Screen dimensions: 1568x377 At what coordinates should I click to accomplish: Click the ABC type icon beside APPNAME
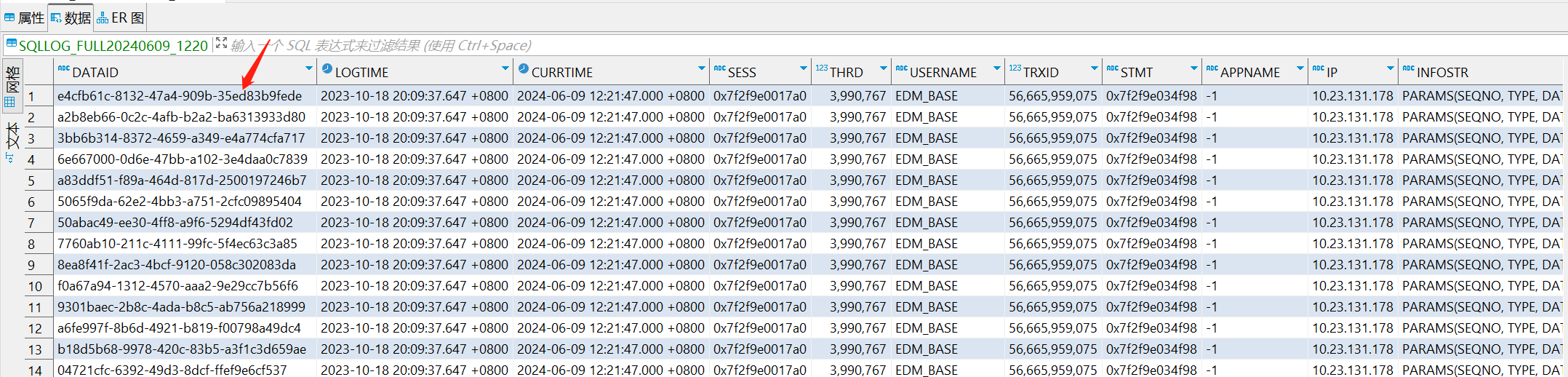(x=1212, y=69)
